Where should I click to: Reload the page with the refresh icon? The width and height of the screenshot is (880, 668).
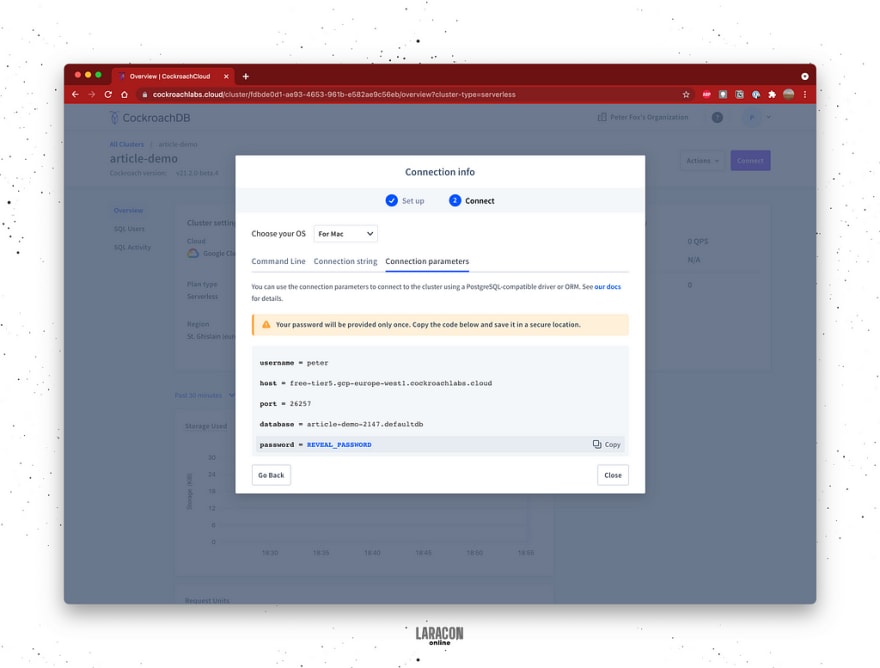click(108, 94)
